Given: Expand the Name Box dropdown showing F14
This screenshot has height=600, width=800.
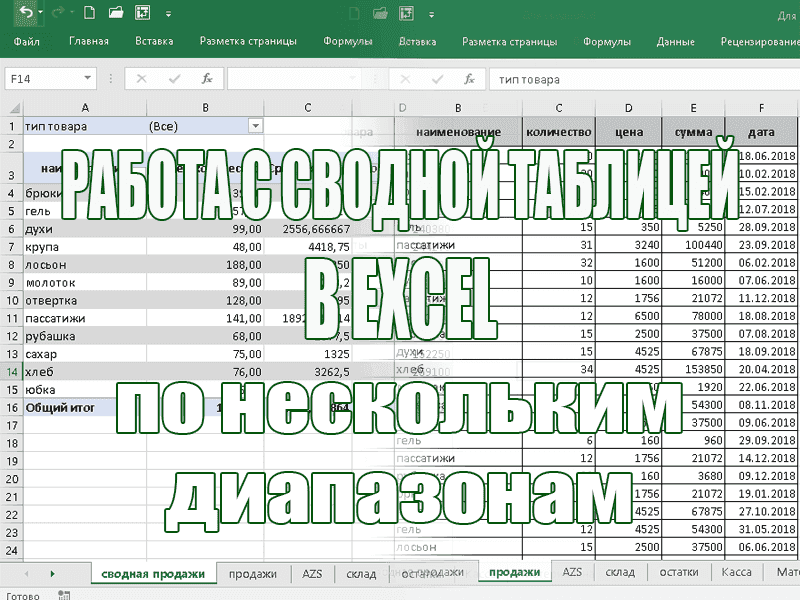Looking at the screenshot, I should point(88,78).
